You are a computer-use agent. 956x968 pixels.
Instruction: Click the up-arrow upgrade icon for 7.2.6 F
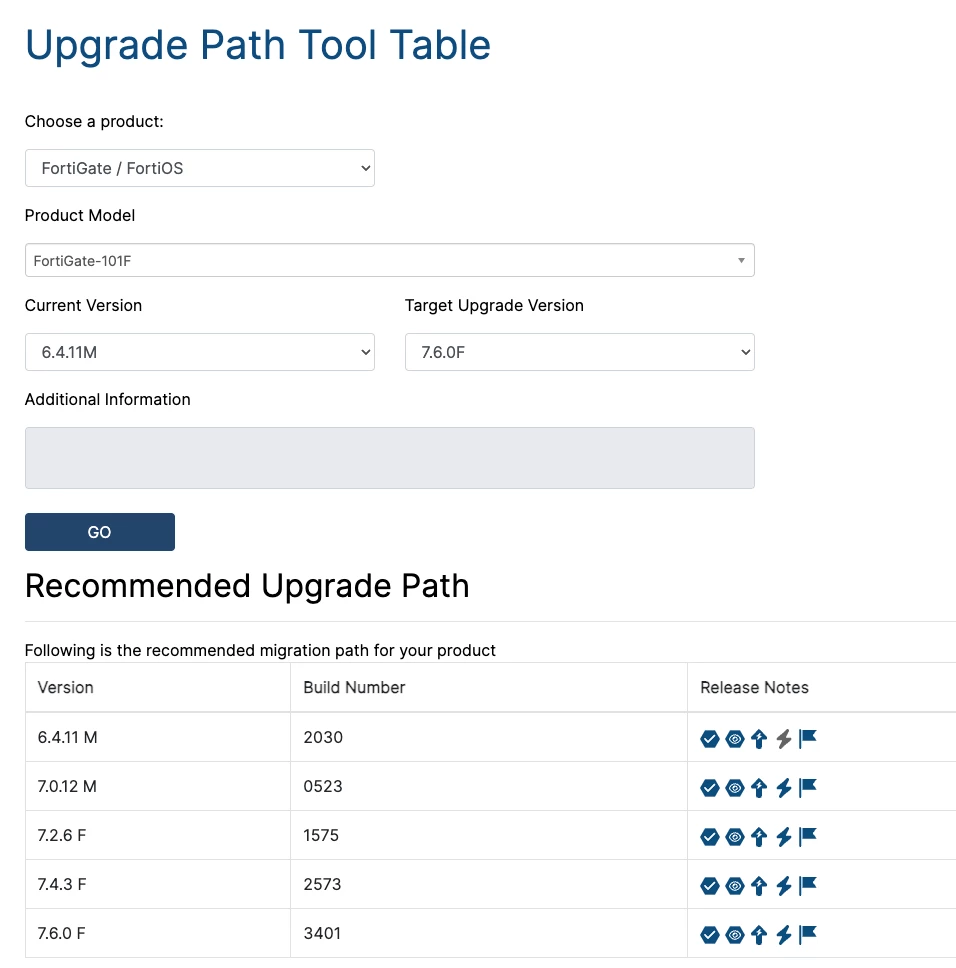759,837
